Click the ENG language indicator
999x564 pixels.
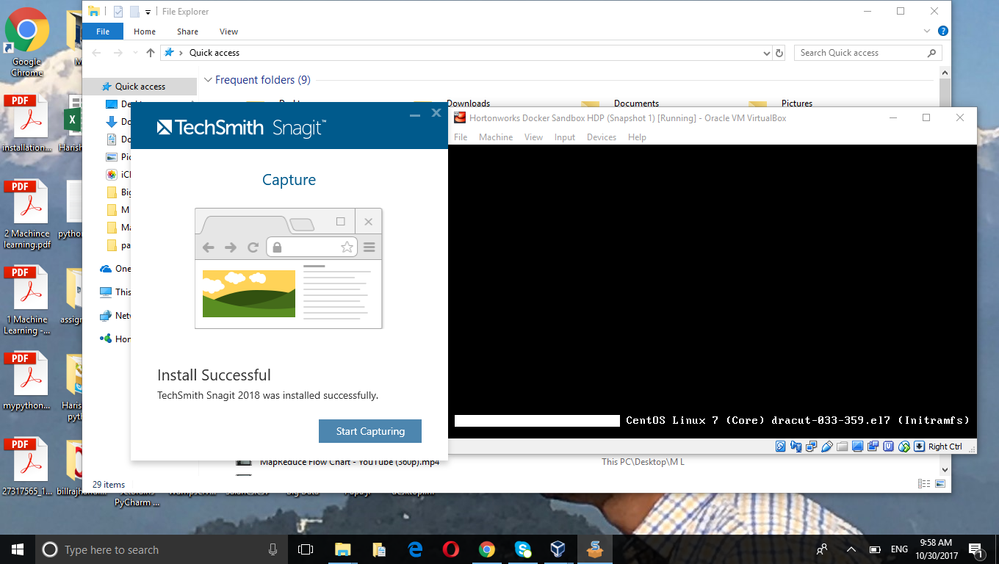[899, 549]
